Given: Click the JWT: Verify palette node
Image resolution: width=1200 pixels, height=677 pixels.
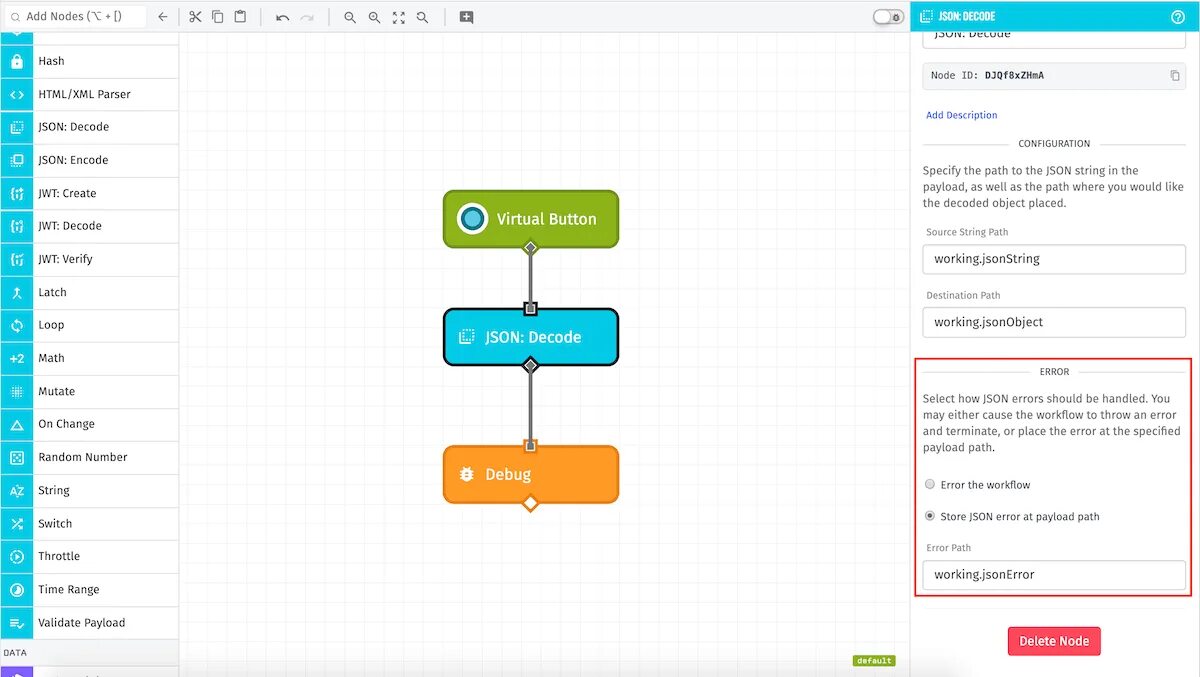Looking at the screenshot, I should (89, 259).
